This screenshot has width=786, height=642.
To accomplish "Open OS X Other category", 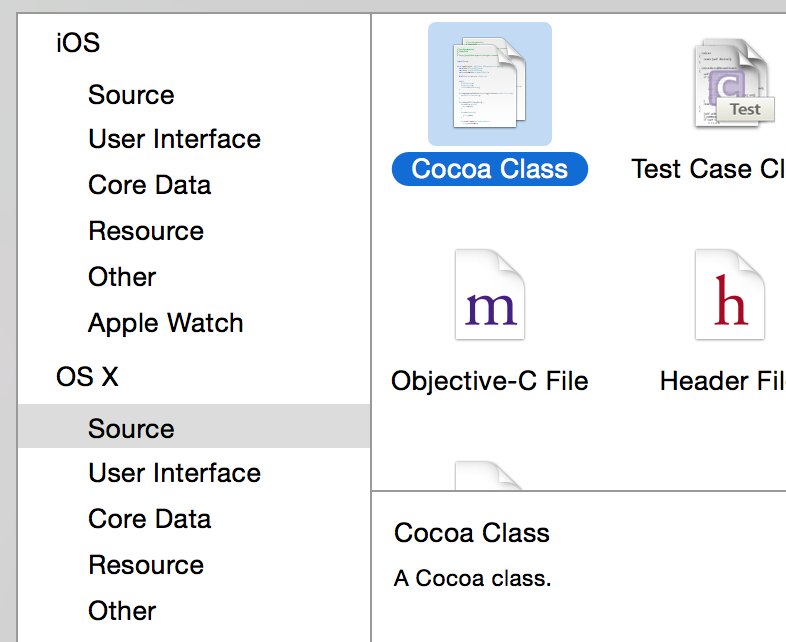I will (122, 611).
